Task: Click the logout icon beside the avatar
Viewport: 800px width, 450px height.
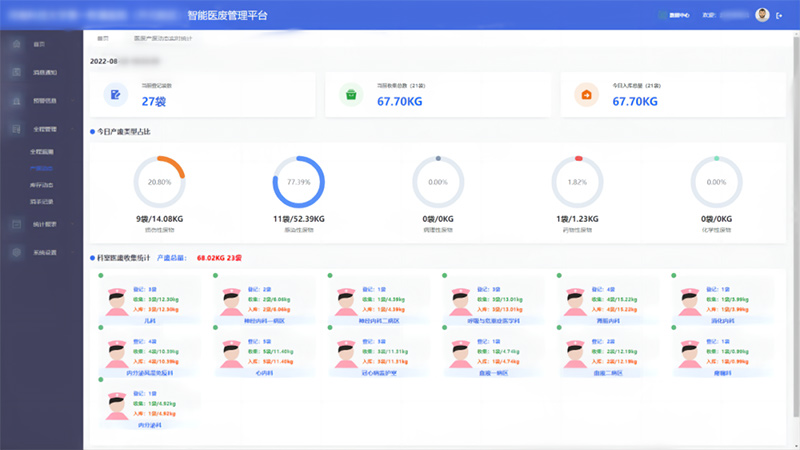Action: tap(779, 15)
